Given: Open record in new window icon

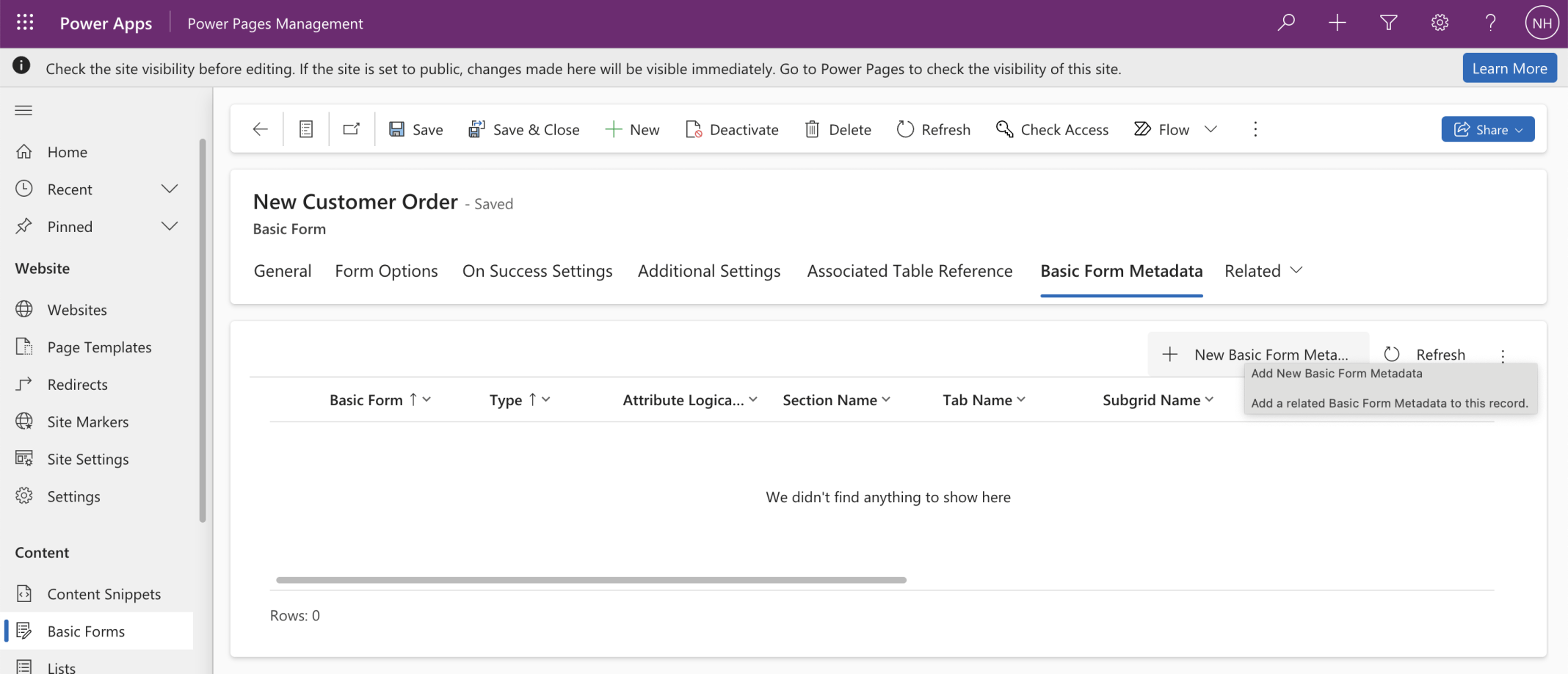Looking at the screenshot, I should pyautogui.click(x=352, y=129).
